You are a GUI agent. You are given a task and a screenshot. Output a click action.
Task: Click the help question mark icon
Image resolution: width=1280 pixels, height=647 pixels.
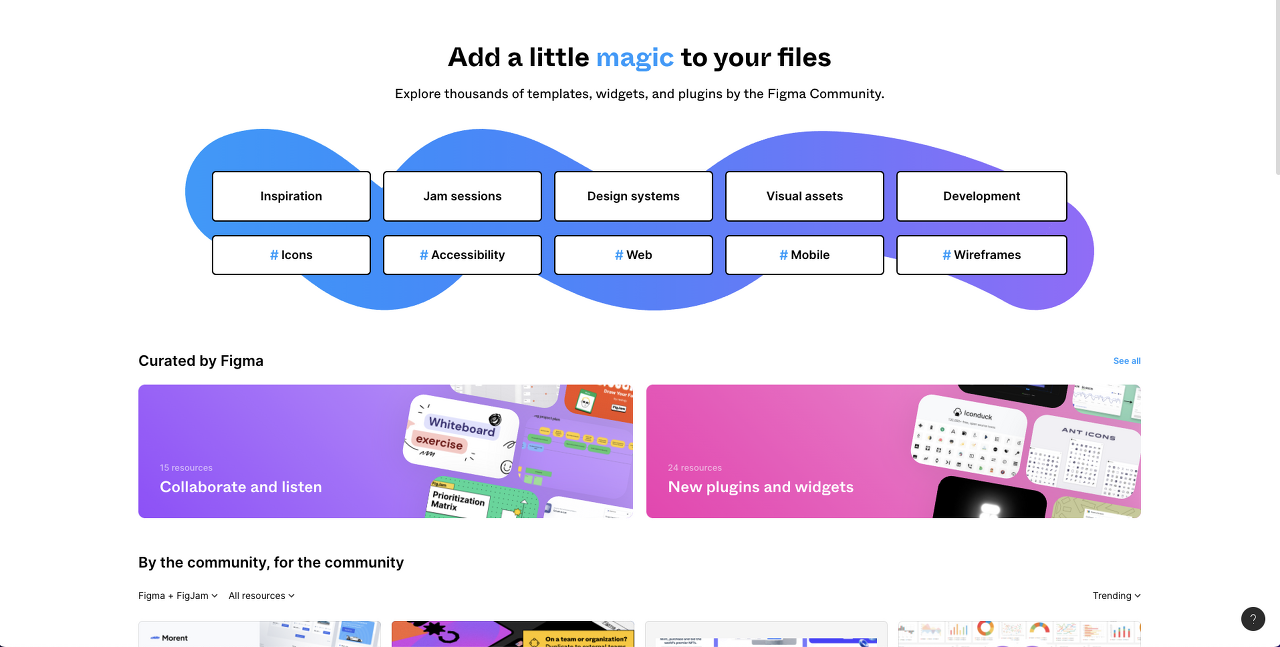1253,619
